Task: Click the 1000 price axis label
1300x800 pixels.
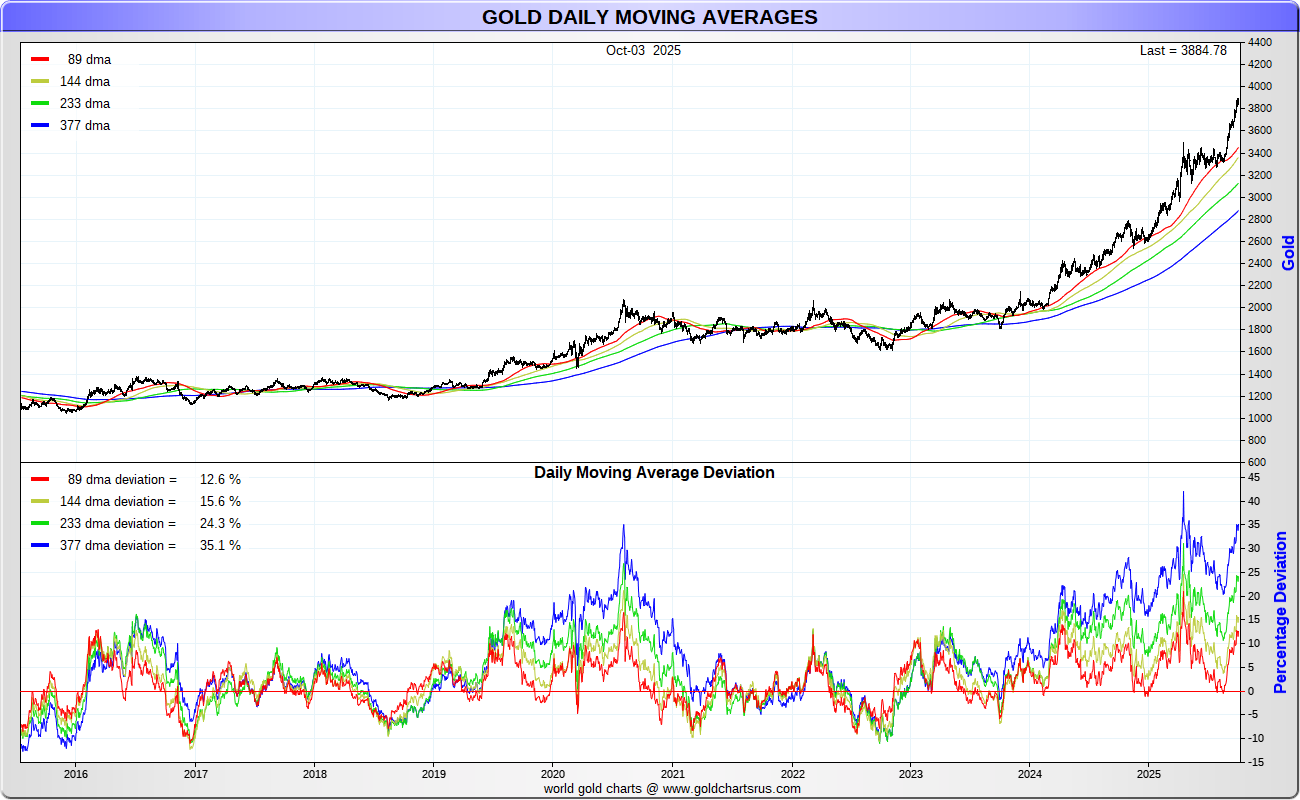Action: (x=1260, y=418)
